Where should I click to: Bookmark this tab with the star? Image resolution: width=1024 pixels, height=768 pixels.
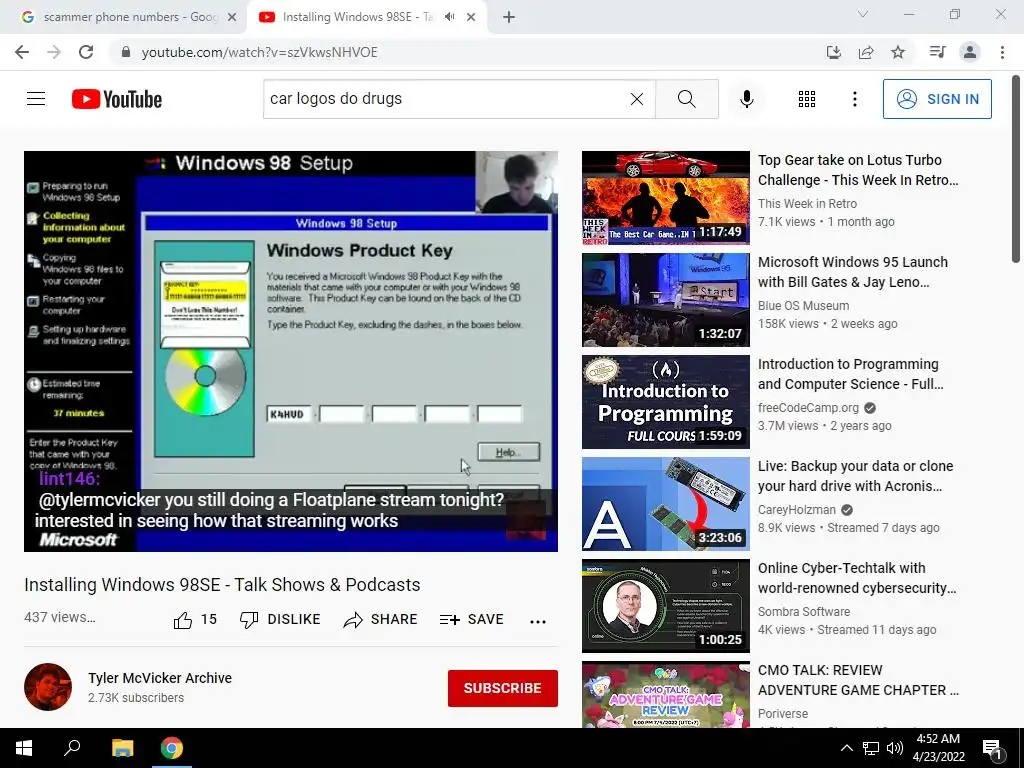coord(898,52)
